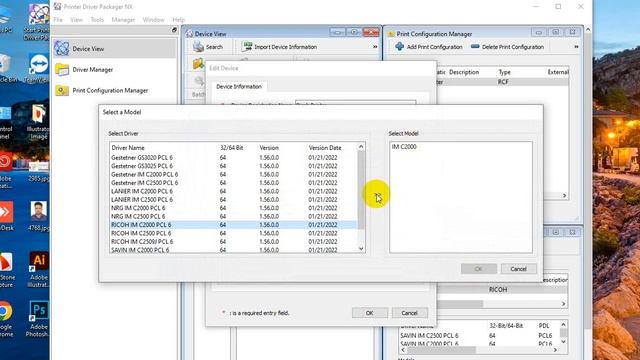The width and height of the screenshot is (640, 360).
Task: Open the Window menu
Action: (x=153, y=20)
